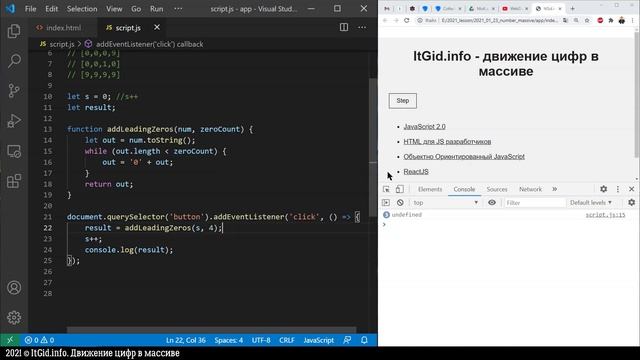640x360 pixels.
Task: Switch to the Elements tab in DevTools
Action: pyautogui.click(x=430, y=189)
